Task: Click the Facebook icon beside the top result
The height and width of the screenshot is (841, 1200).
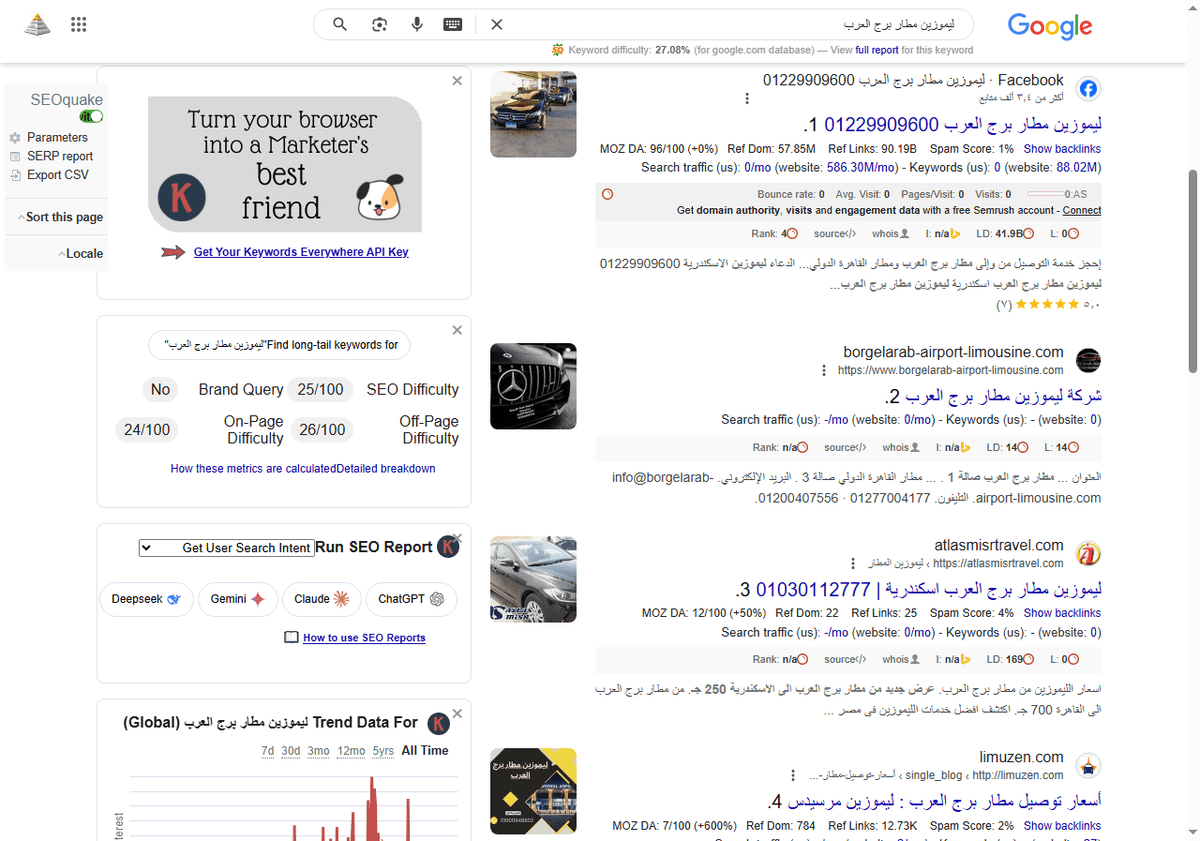Action: (1088, 88)
